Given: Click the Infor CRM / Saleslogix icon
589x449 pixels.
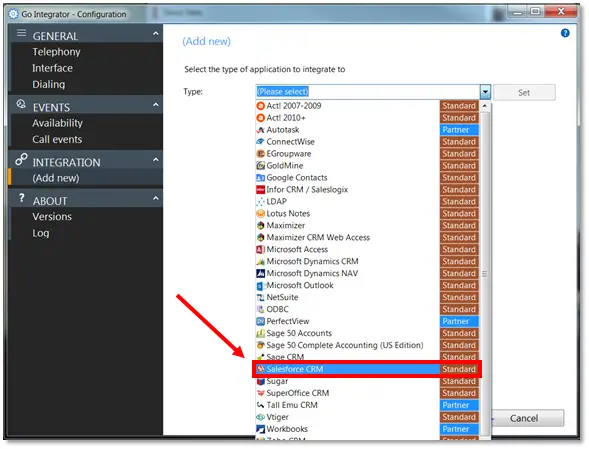Looking at the screenshot, I should click(260, 190).
